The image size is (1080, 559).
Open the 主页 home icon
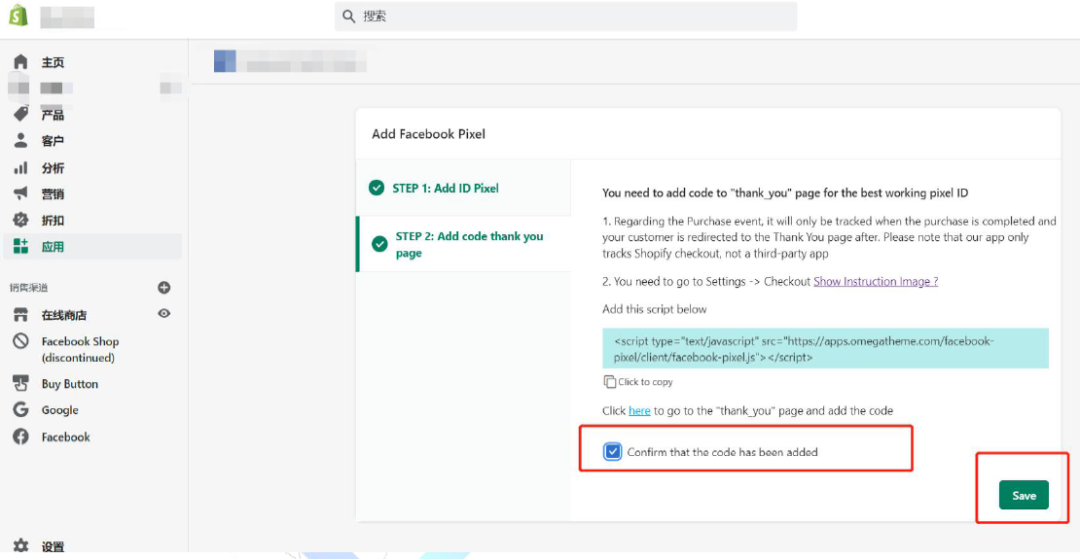point(20,62)
